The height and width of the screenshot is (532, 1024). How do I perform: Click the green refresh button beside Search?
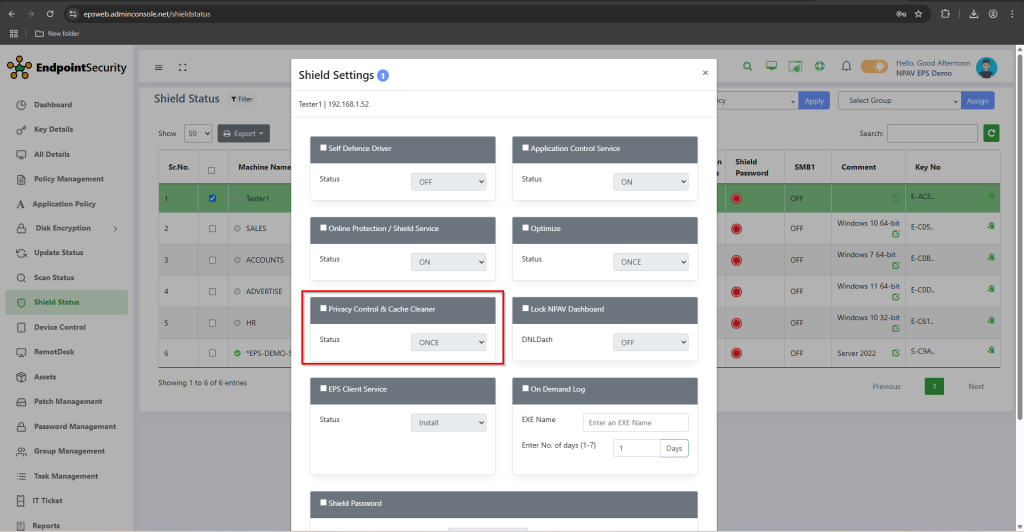point(991,133)
